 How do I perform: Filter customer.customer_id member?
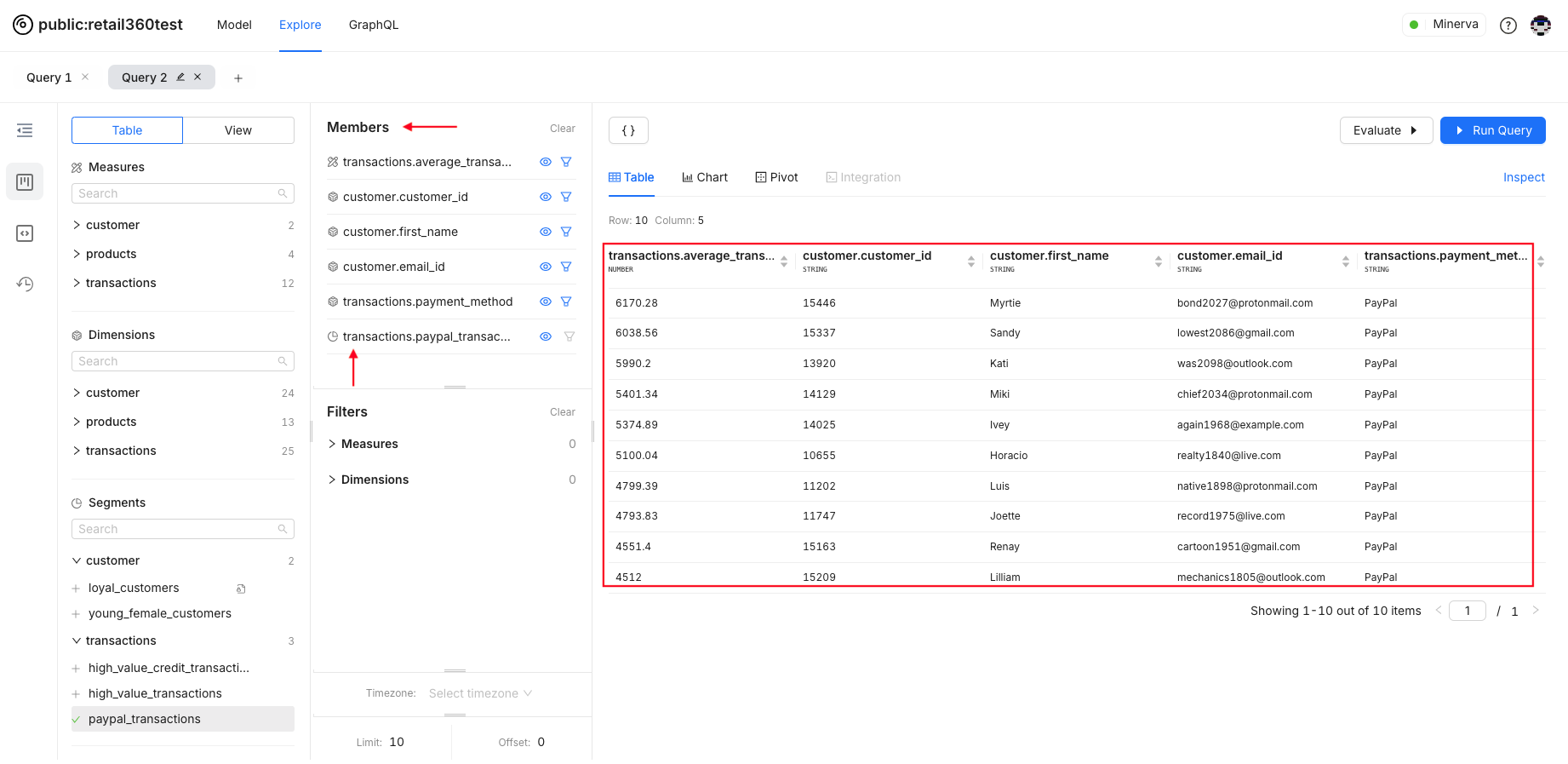(x=566, y=197)
